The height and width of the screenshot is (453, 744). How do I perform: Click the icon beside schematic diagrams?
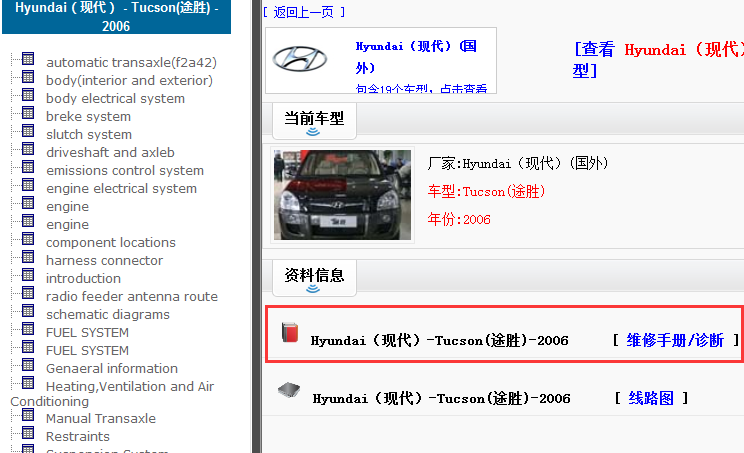(x=28, y=311)
